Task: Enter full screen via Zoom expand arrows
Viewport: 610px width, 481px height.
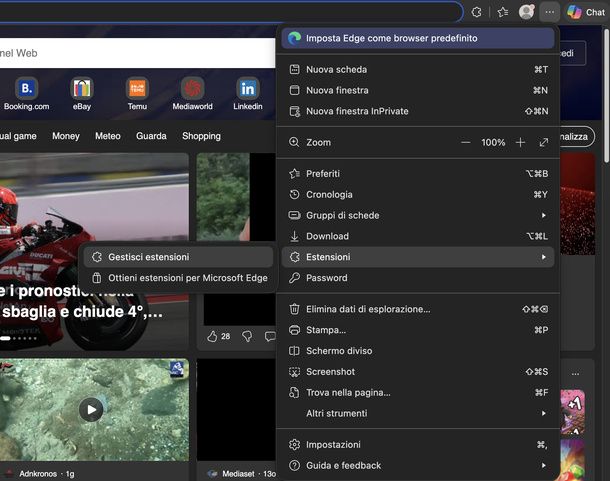Action: (543, 142)
